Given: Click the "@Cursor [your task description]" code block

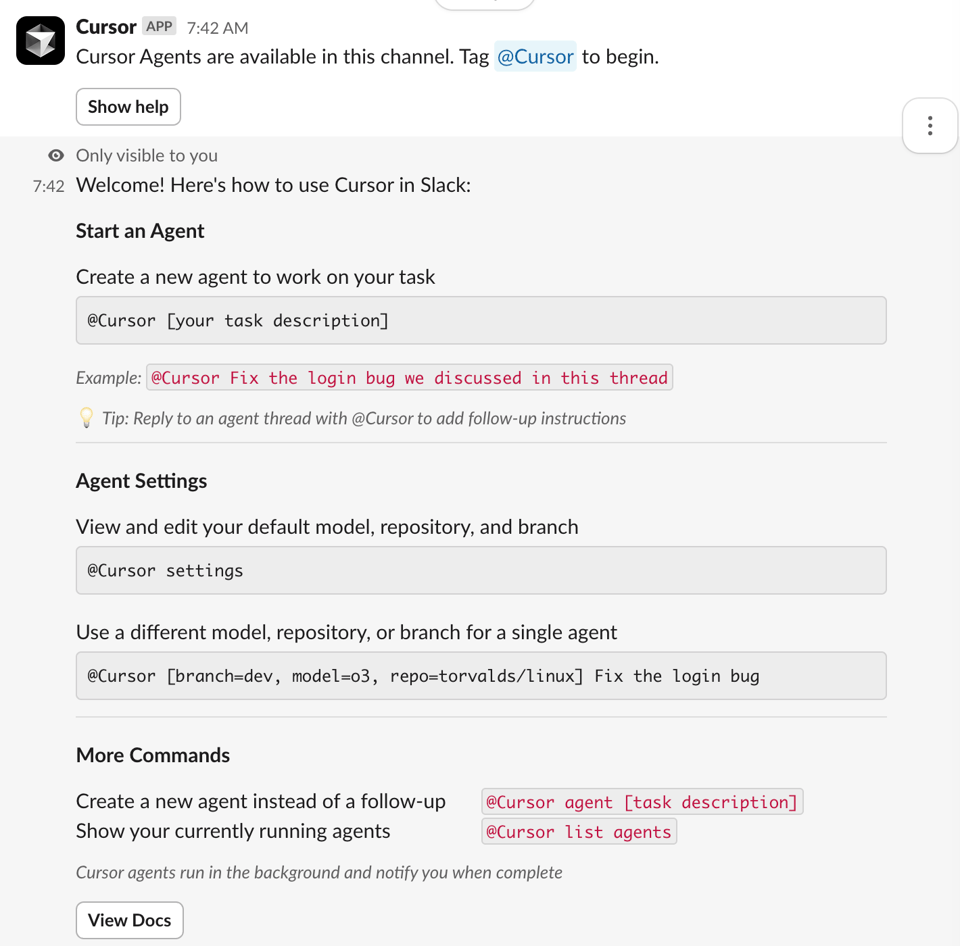Looking at the screenshot, I should click(481, 321).
